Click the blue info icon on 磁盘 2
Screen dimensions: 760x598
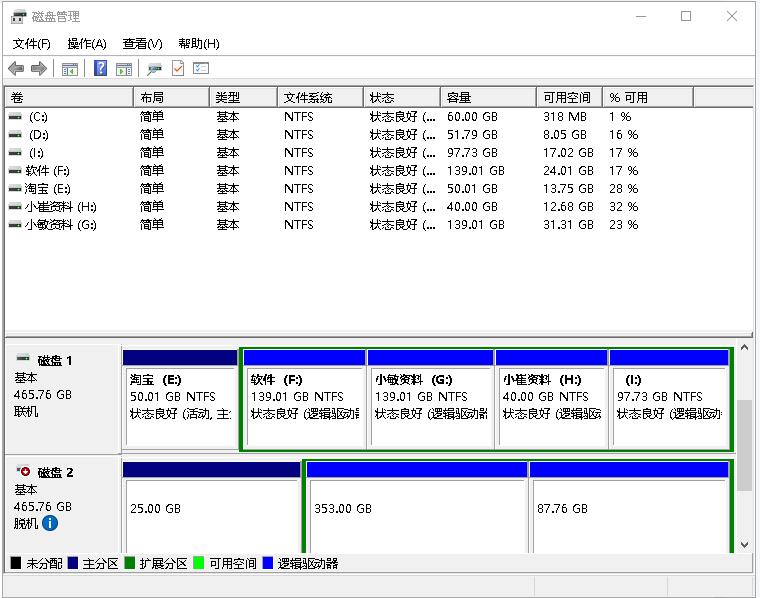[x=50, y=523]
